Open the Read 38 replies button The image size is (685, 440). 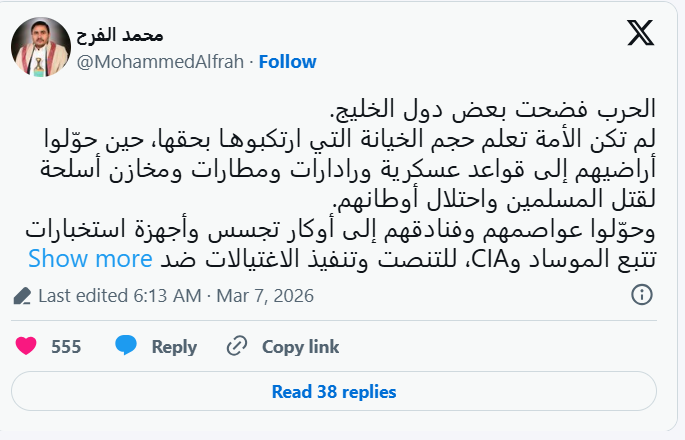tap(342, 391)
